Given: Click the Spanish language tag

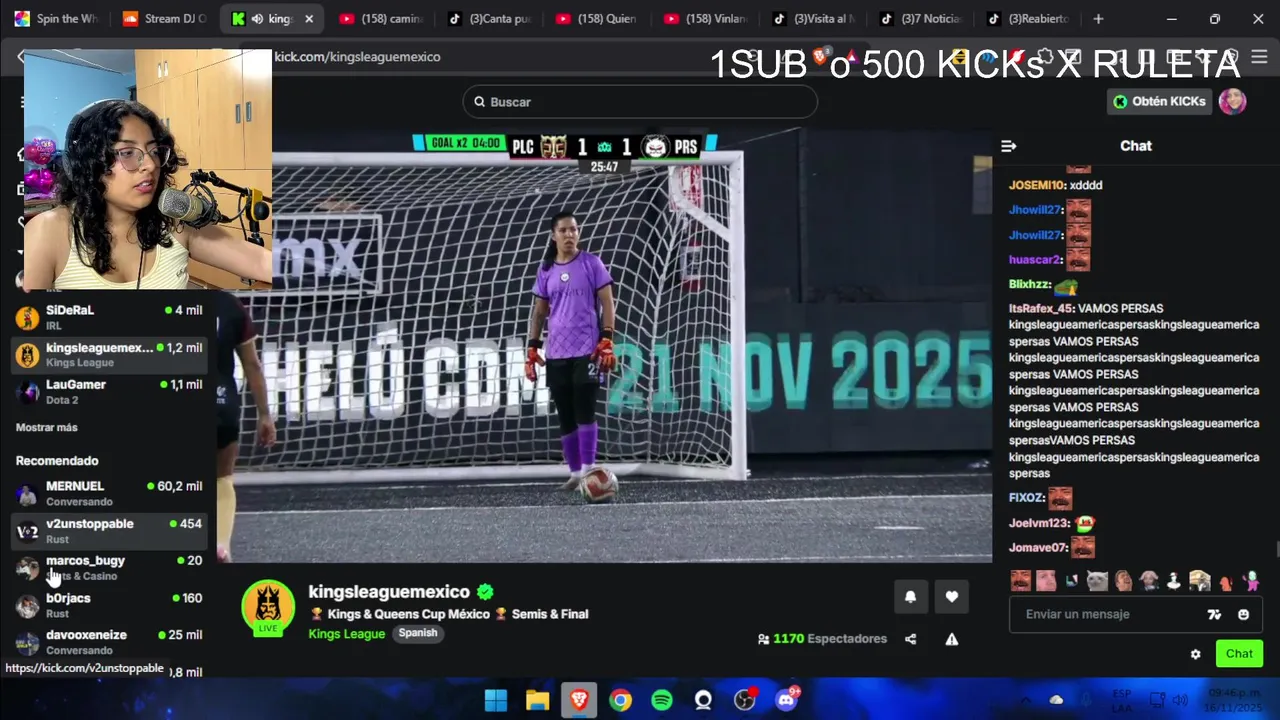Looking at the screenshot, I should [418, 633].
